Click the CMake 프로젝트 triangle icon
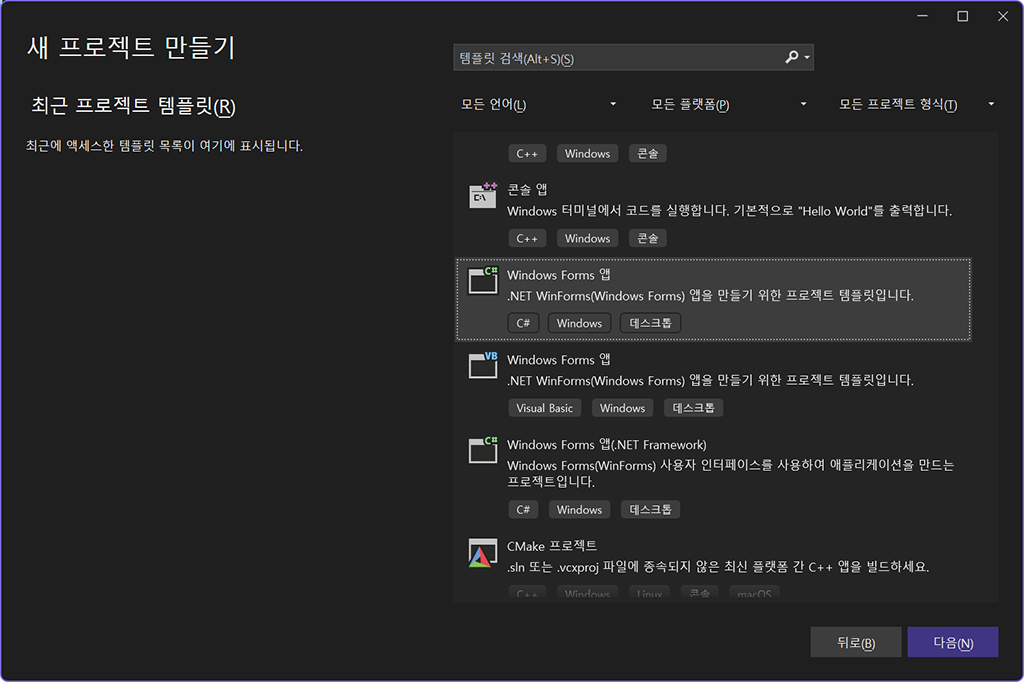The width and height of the screenshot is (1024, 682). (x=483, y=553)
